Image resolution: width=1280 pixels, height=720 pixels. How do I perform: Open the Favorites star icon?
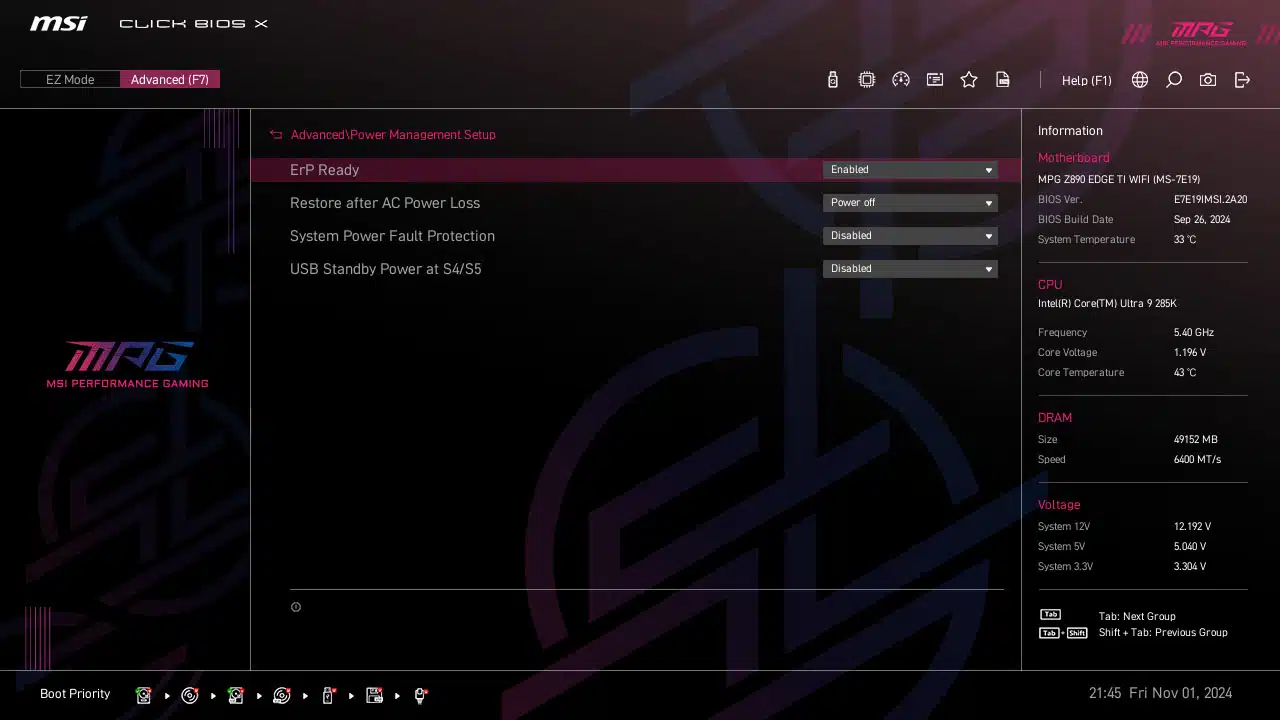(969, 80)
